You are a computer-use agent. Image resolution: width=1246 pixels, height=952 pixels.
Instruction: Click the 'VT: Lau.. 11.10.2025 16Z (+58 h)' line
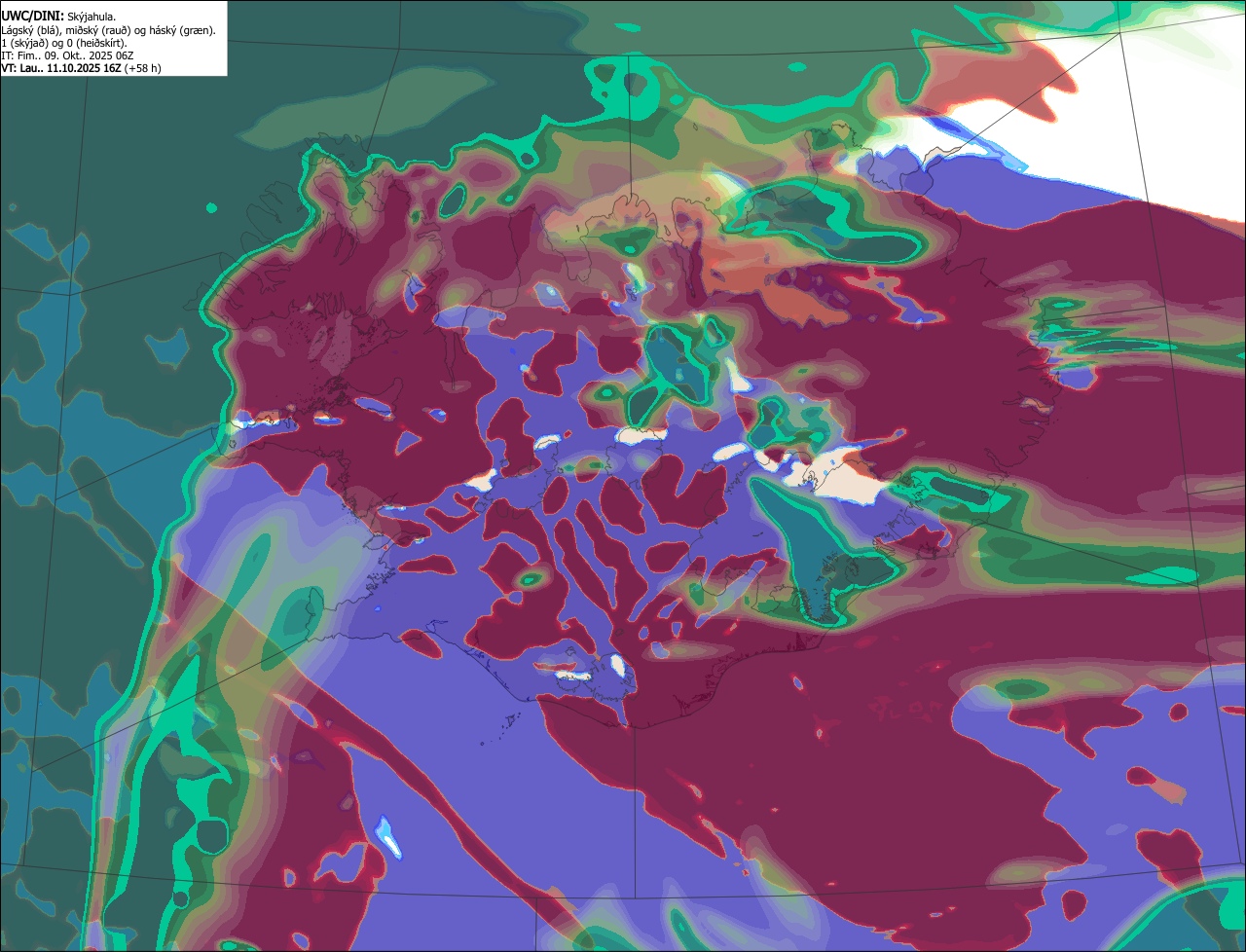[x=82, y=68]
